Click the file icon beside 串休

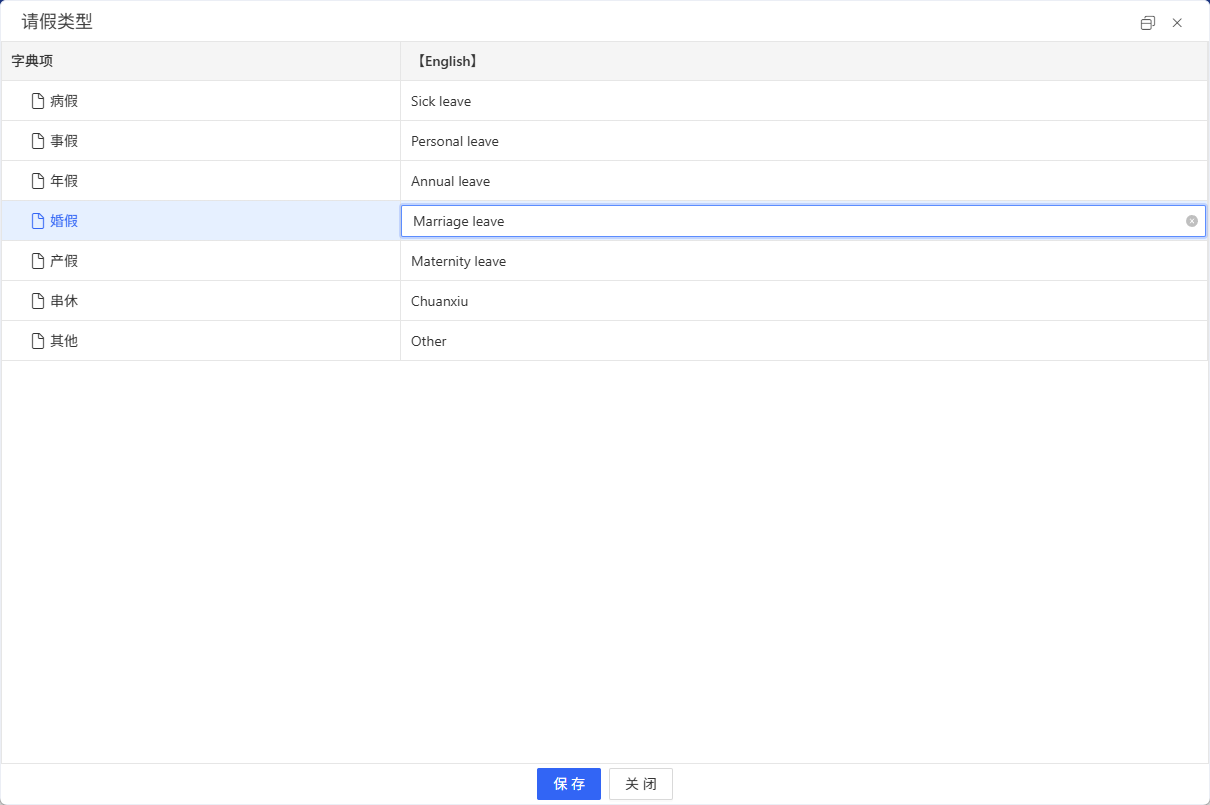pos(38,301)
